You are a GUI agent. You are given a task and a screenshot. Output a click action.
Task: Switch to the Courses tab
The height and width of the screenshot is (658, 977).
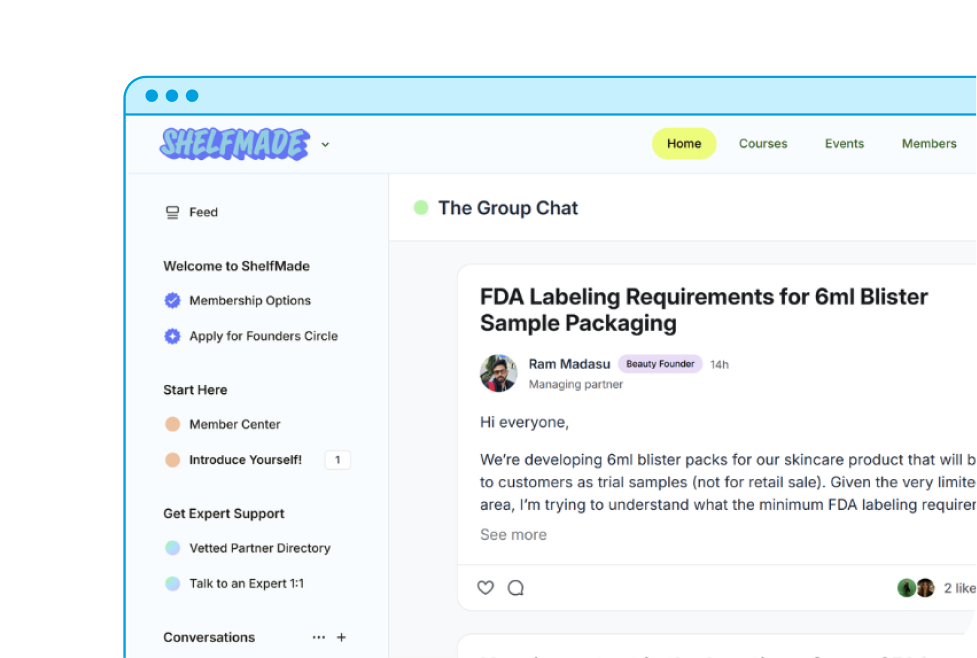pos(763,144)
